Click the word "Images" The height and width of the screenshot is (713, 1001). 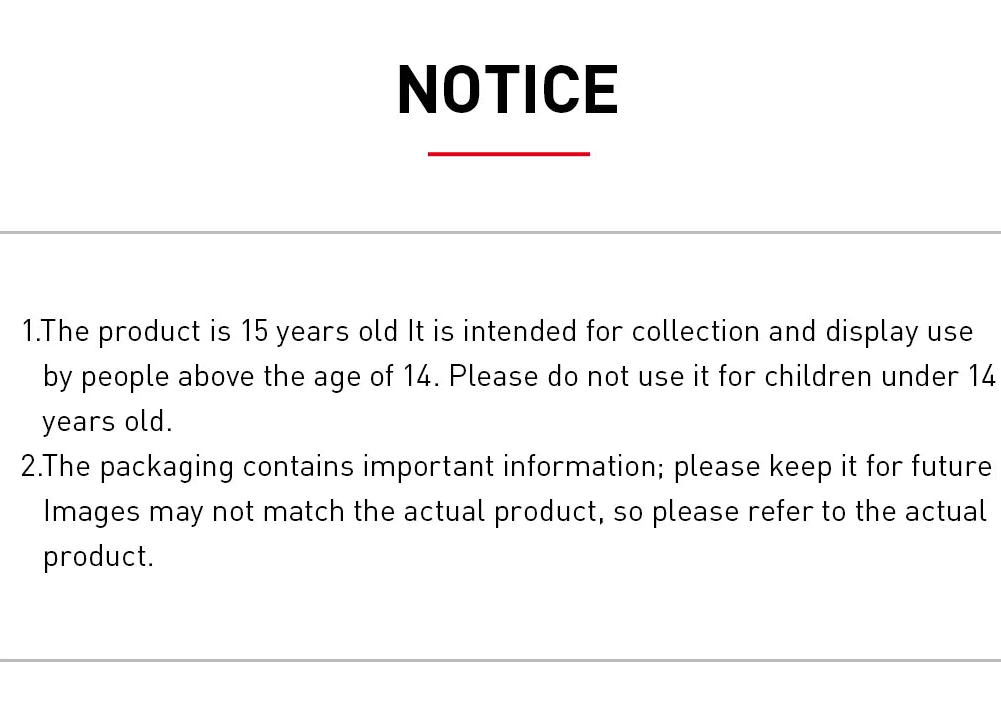(x=91, y=511)
